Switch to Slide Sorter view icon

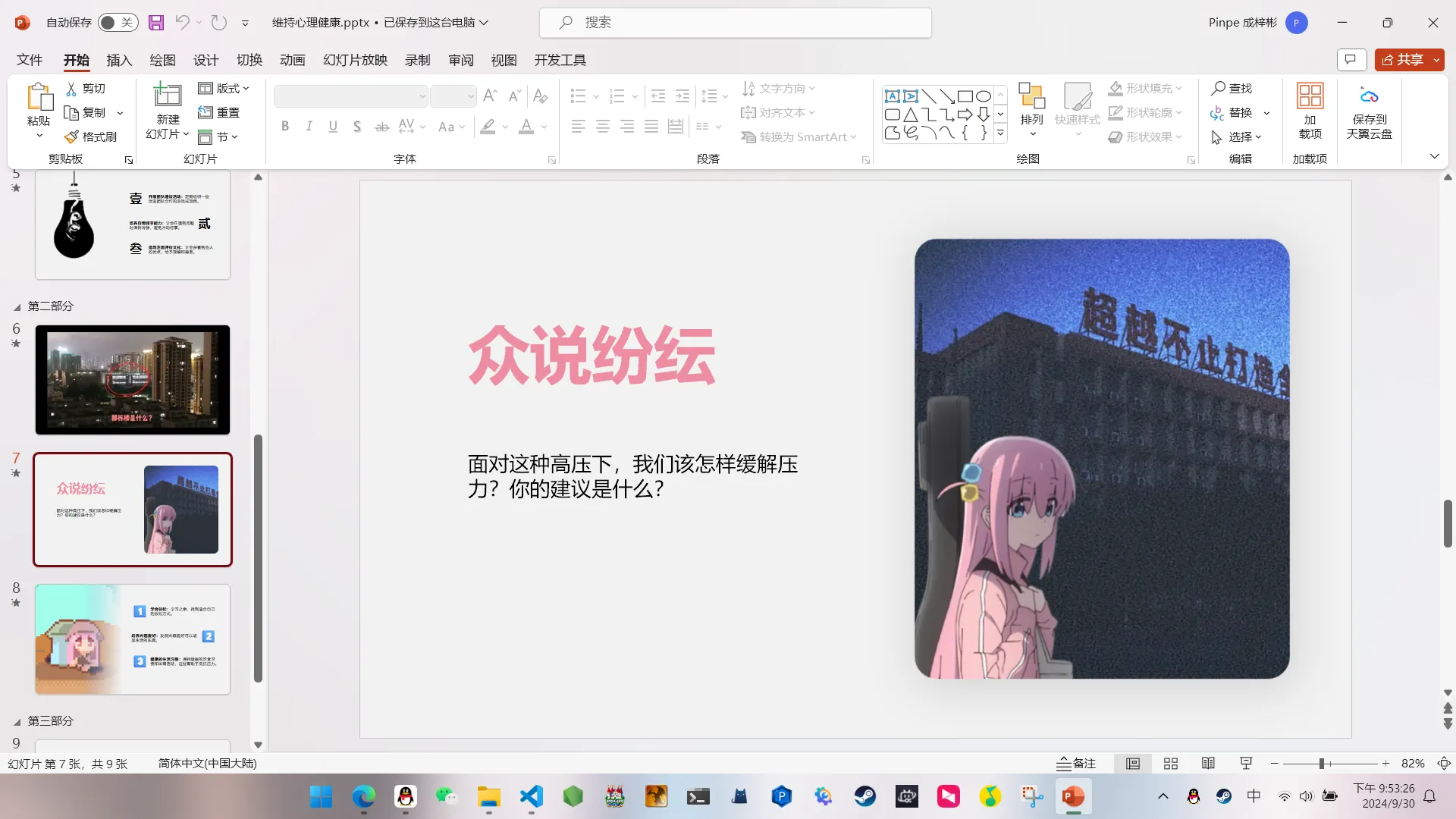click(x=1171, y=764)
